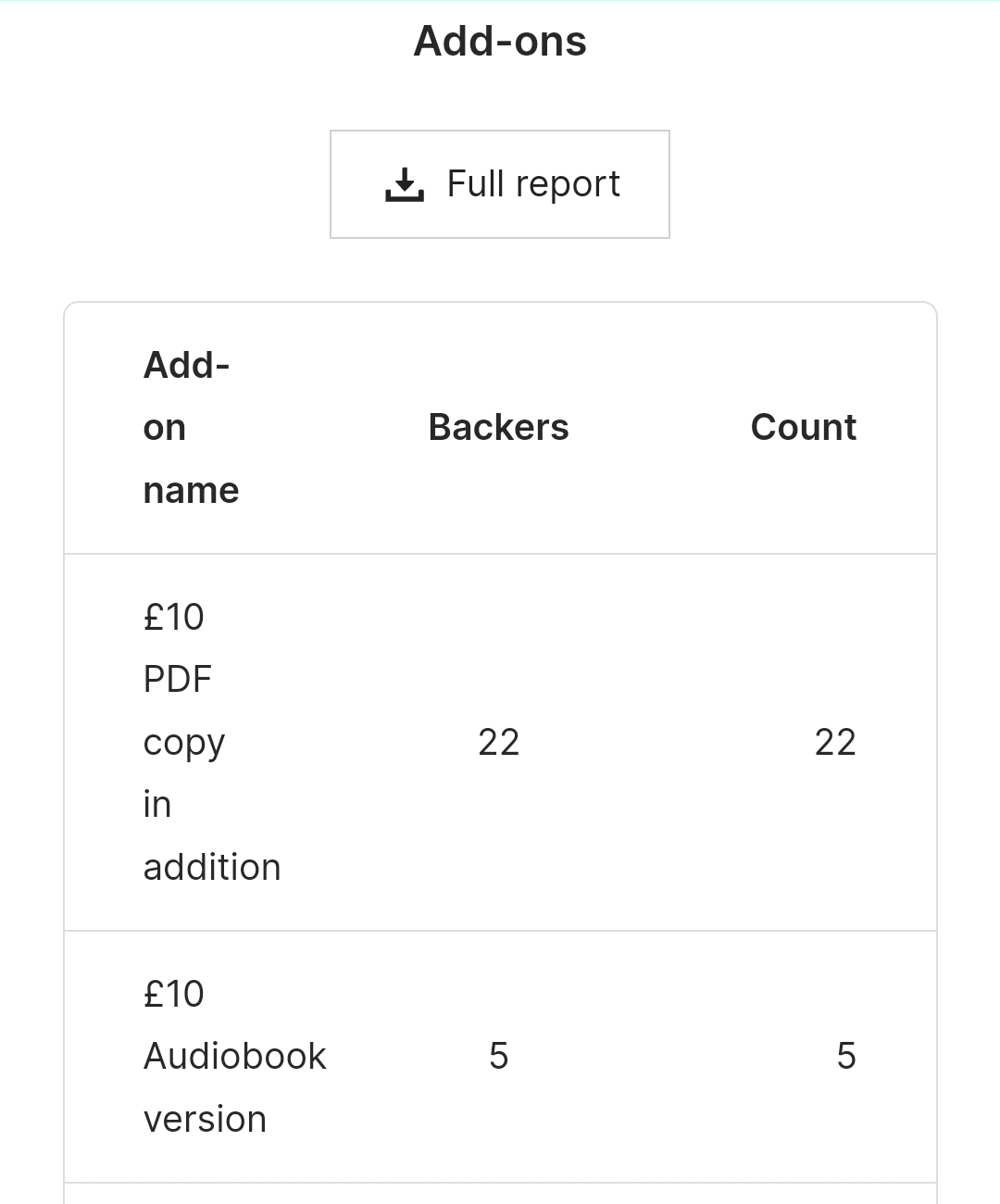1000x1204 pixels.
Task: Click the partially visible third table row
Action: click(x=500, y=1193)
